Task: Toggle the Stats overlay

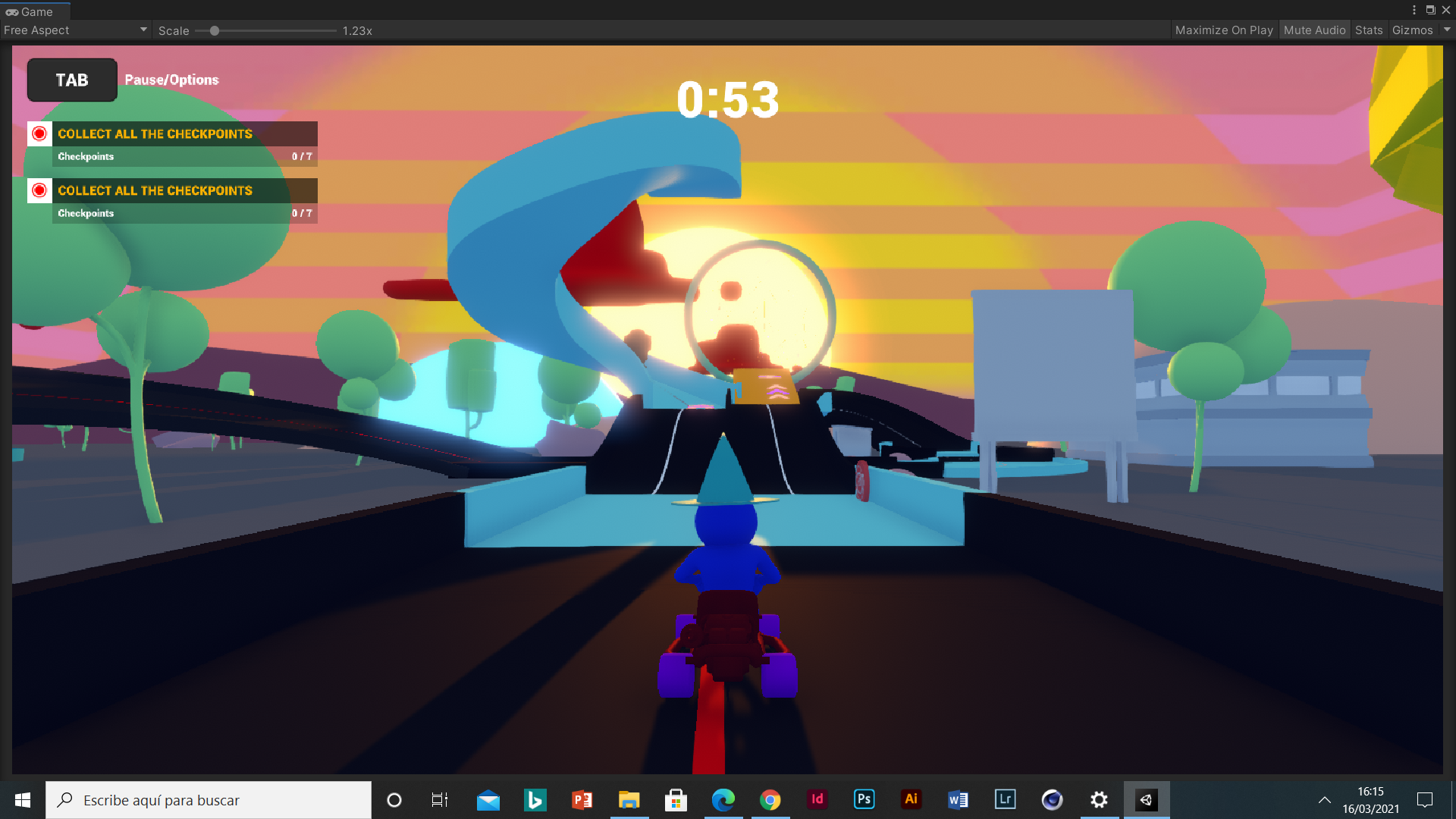Action: 1368,30
